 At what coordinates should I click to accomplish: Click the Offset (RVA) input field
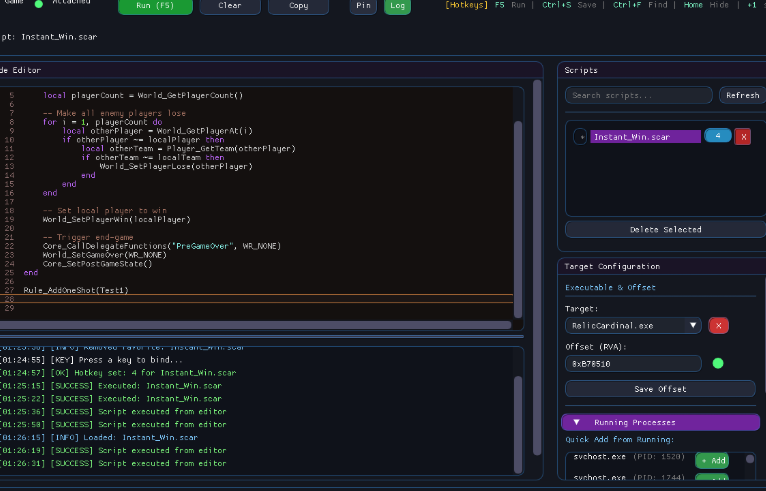pyautogui.click(x=633, y=364)
